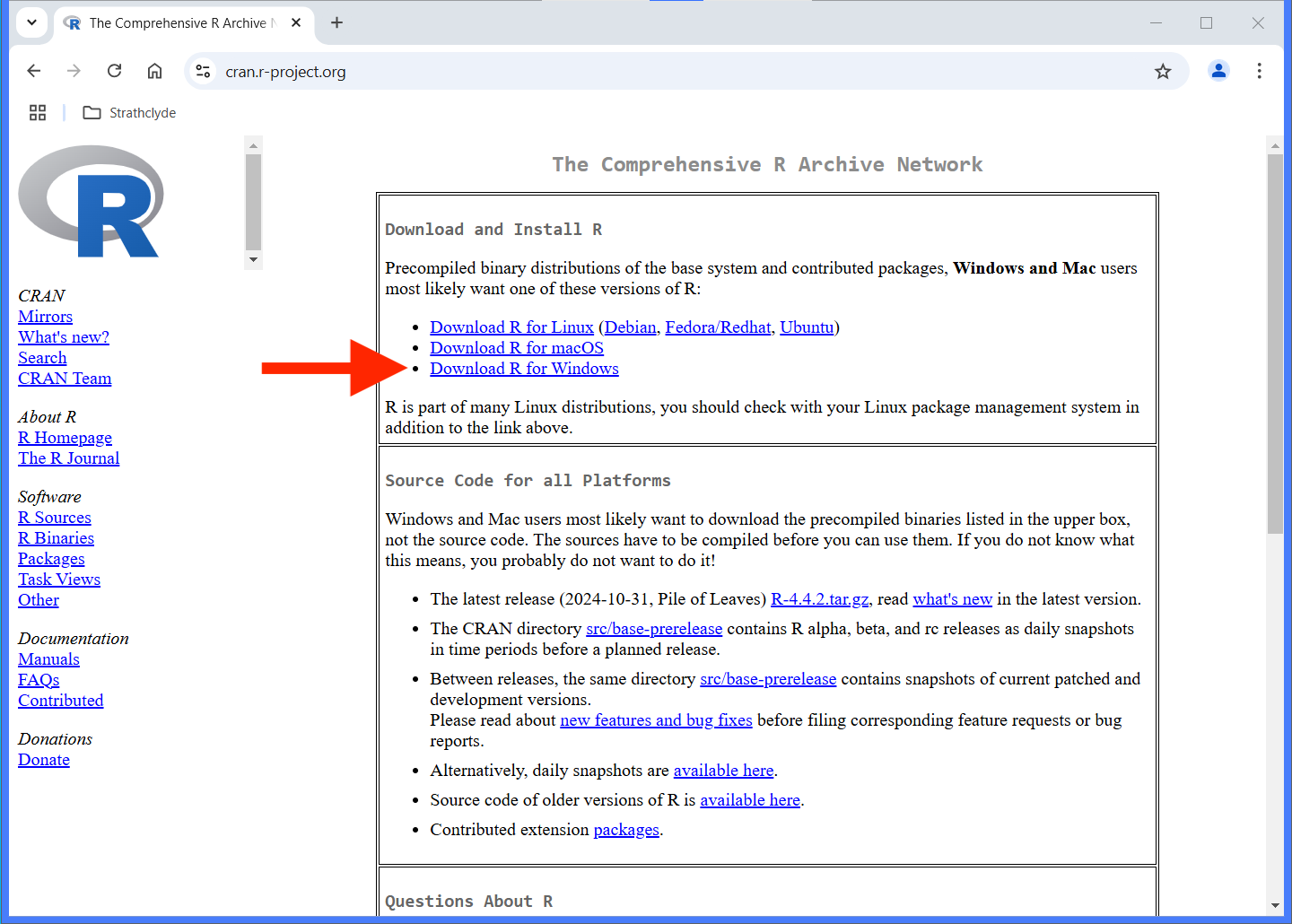The height and width of the screenshot is (924, 1292).
Task: Visit the R Homepage link
Action: coord(65,438)
